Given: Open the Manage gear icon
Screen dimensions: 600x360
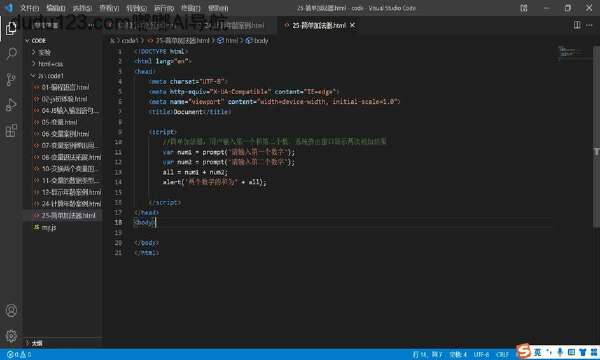Looking at the screenshot, I should click(x=11, y=336).
